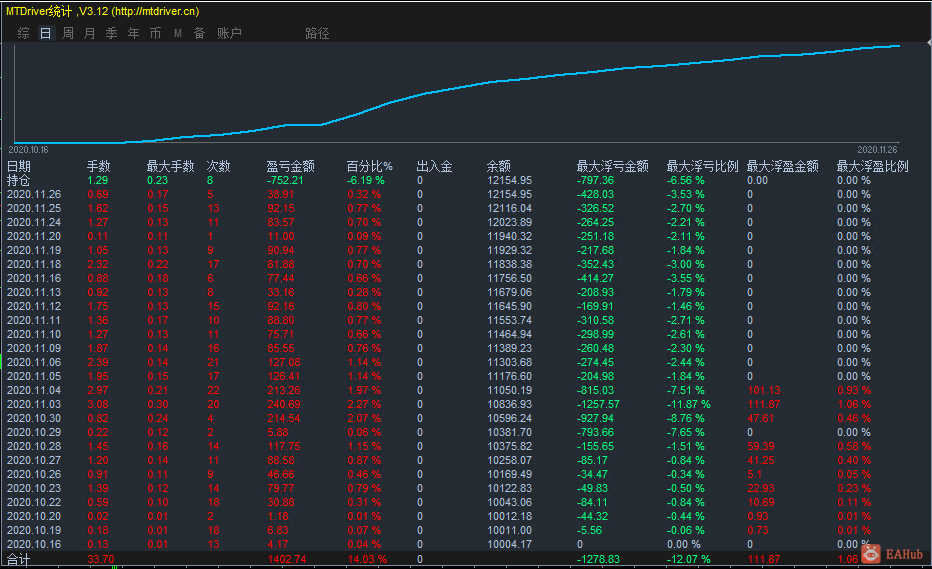
Task: Open the 备 tab
Action: 199,33
